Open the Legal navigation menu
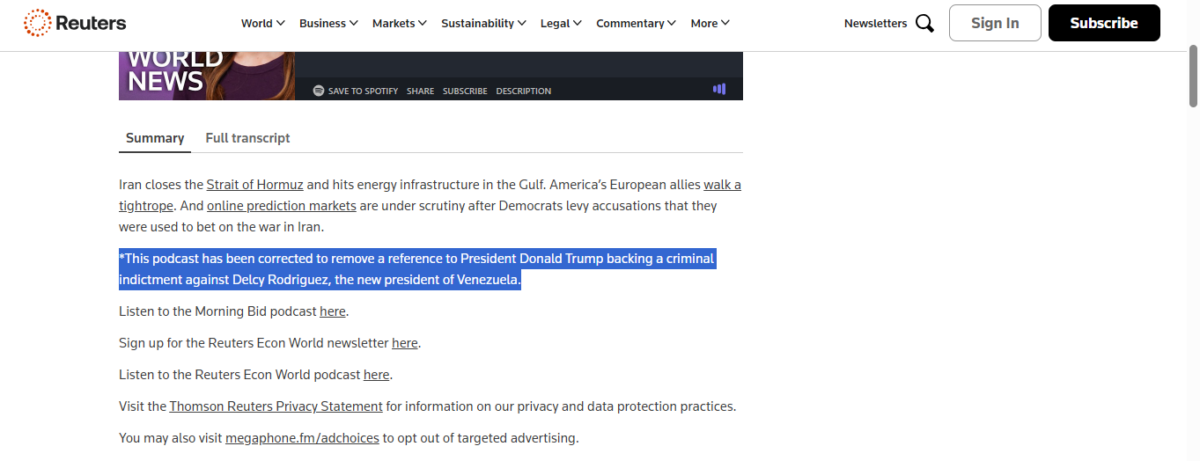The image size is (1200, 461). pos(561,23)
